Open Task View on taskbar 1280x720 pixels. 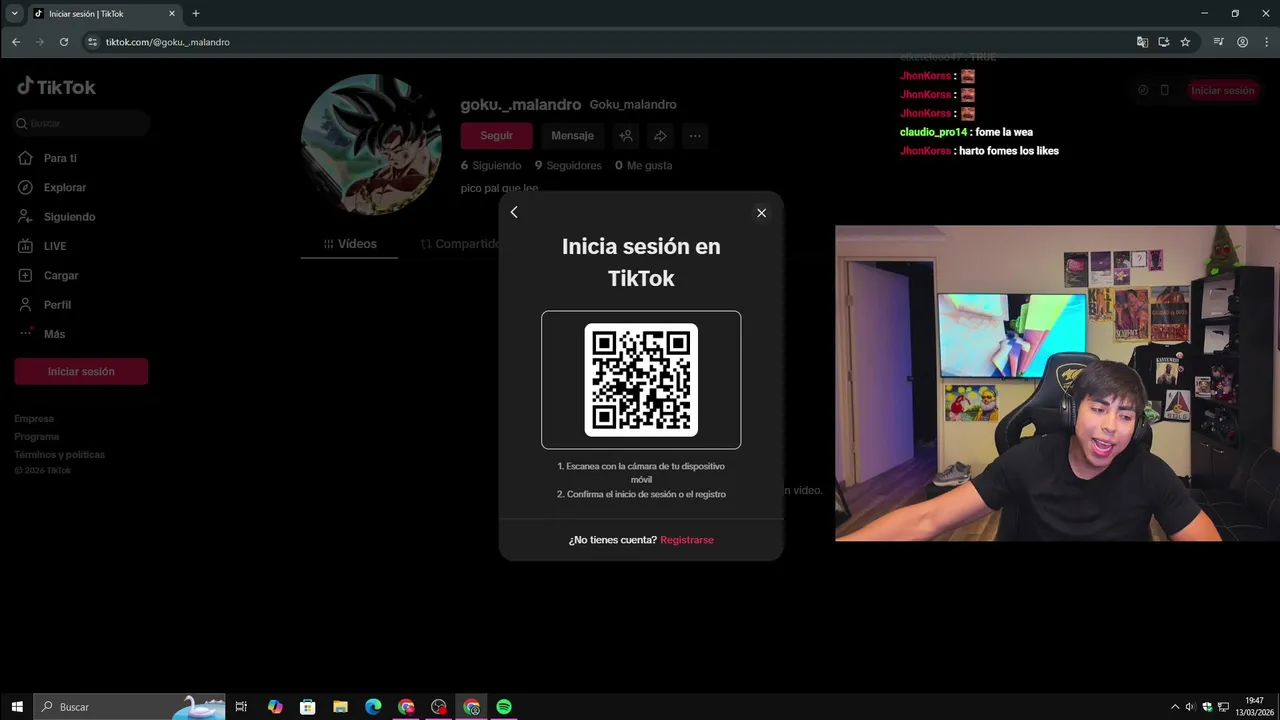click(x=241, y=707)
